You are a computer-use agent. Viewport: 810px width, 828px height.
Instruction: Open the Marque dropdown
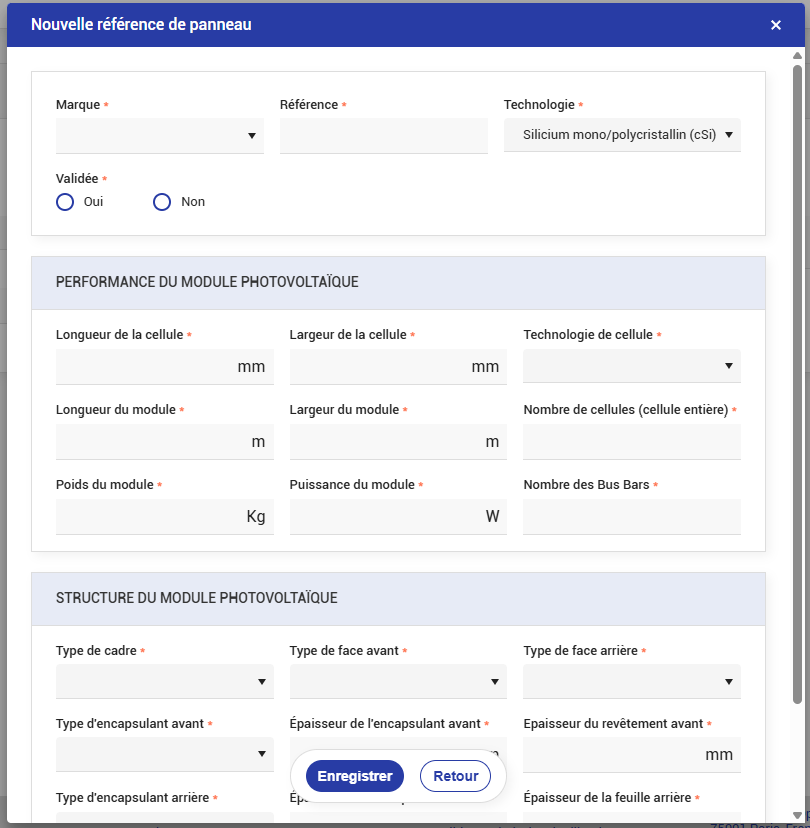[x=160, y=136]
